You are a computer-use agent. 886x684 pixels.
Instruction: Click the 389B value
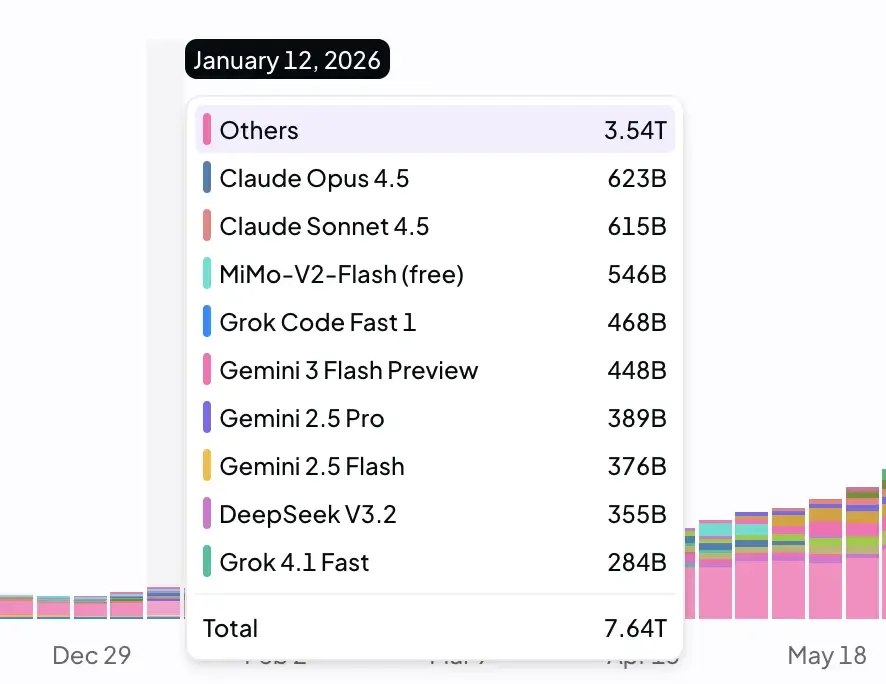click(x=637, y=419)
